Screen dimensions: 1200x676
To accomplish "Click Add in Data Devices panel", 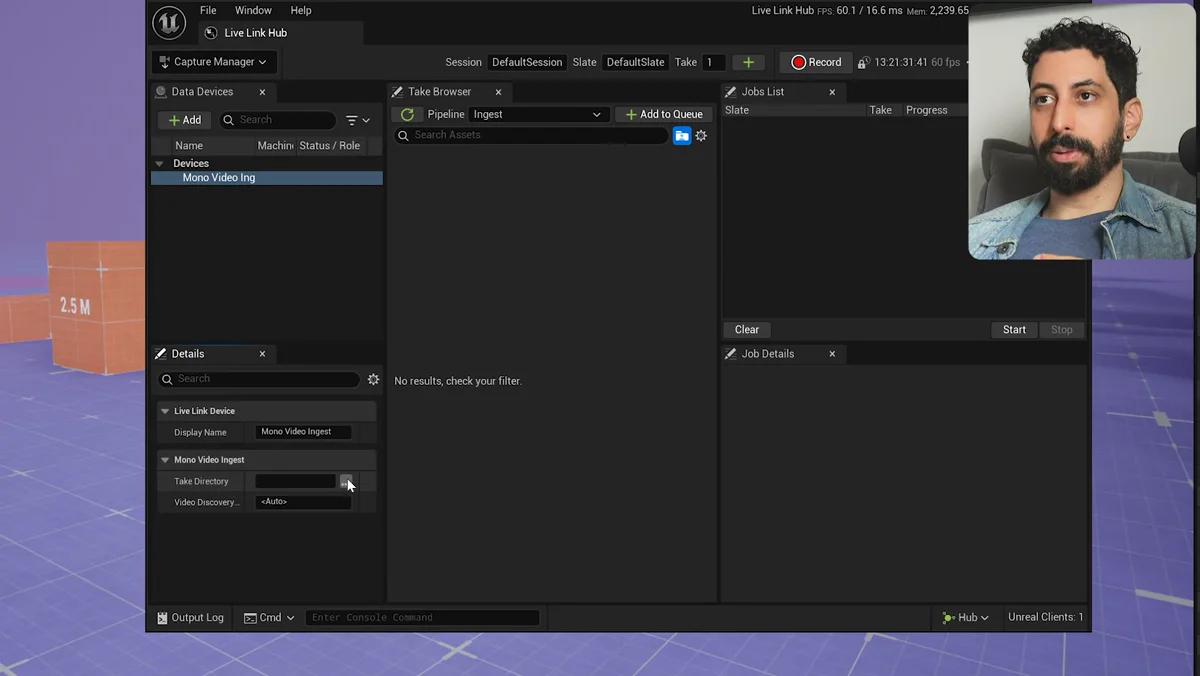I will (184, 120).
